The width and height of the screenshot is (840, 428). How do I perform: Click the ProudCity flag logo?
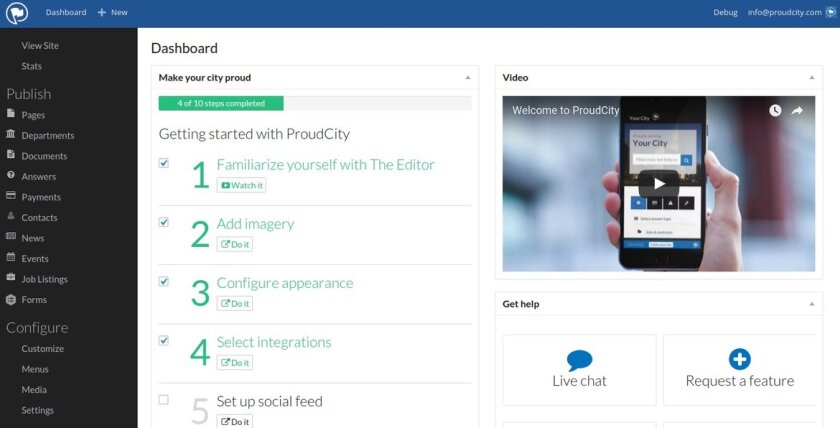pos(17,13)
